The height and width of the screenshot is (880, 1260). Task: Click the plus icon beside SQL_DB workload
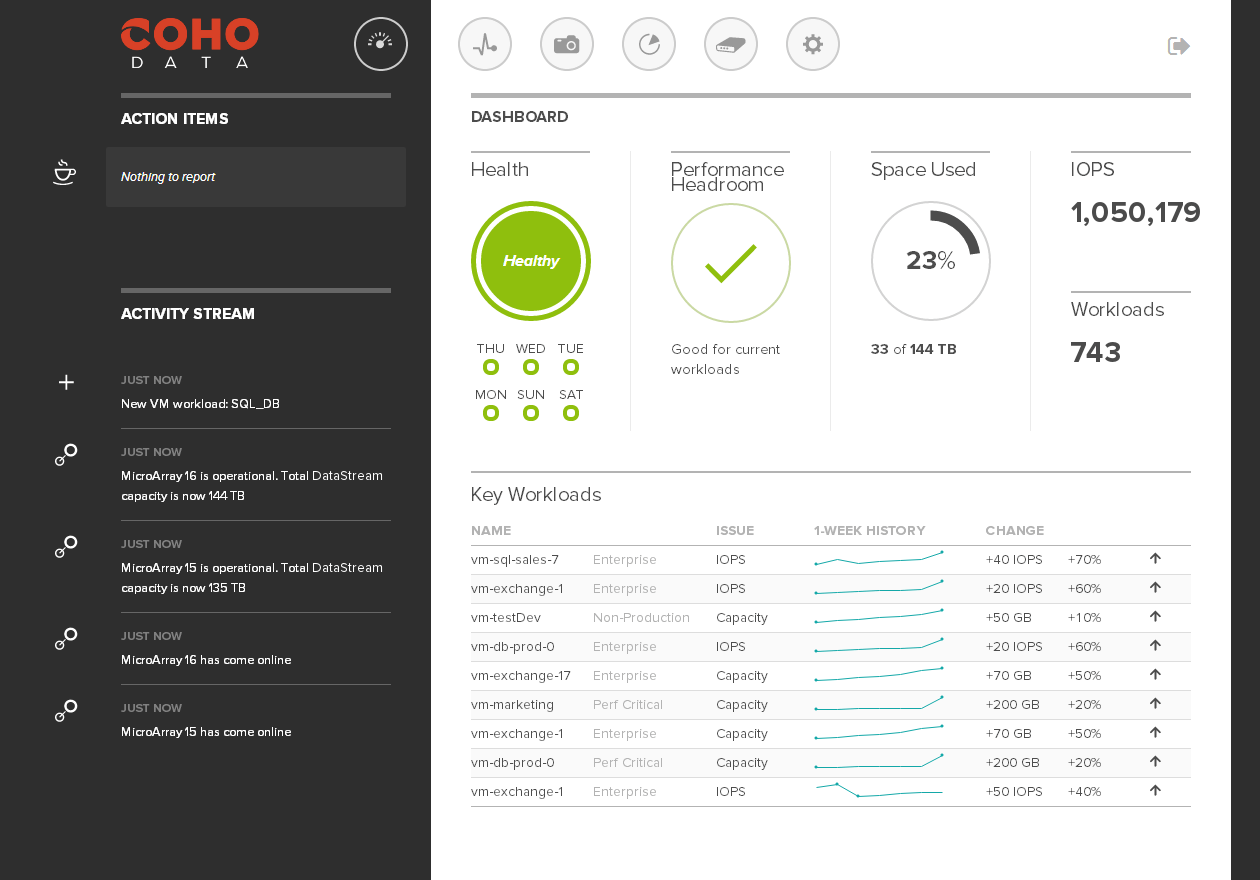point(66,382)
